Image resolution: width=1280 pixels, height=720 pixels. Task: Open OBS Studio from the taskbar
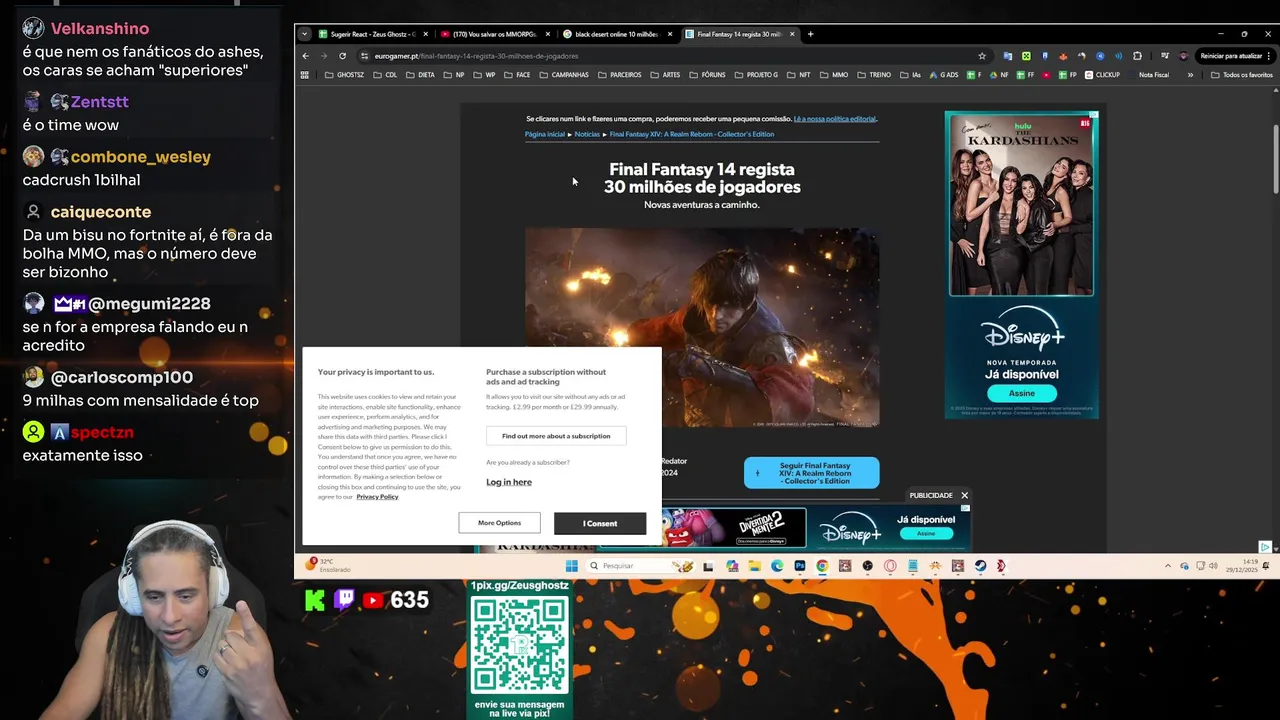867,566
